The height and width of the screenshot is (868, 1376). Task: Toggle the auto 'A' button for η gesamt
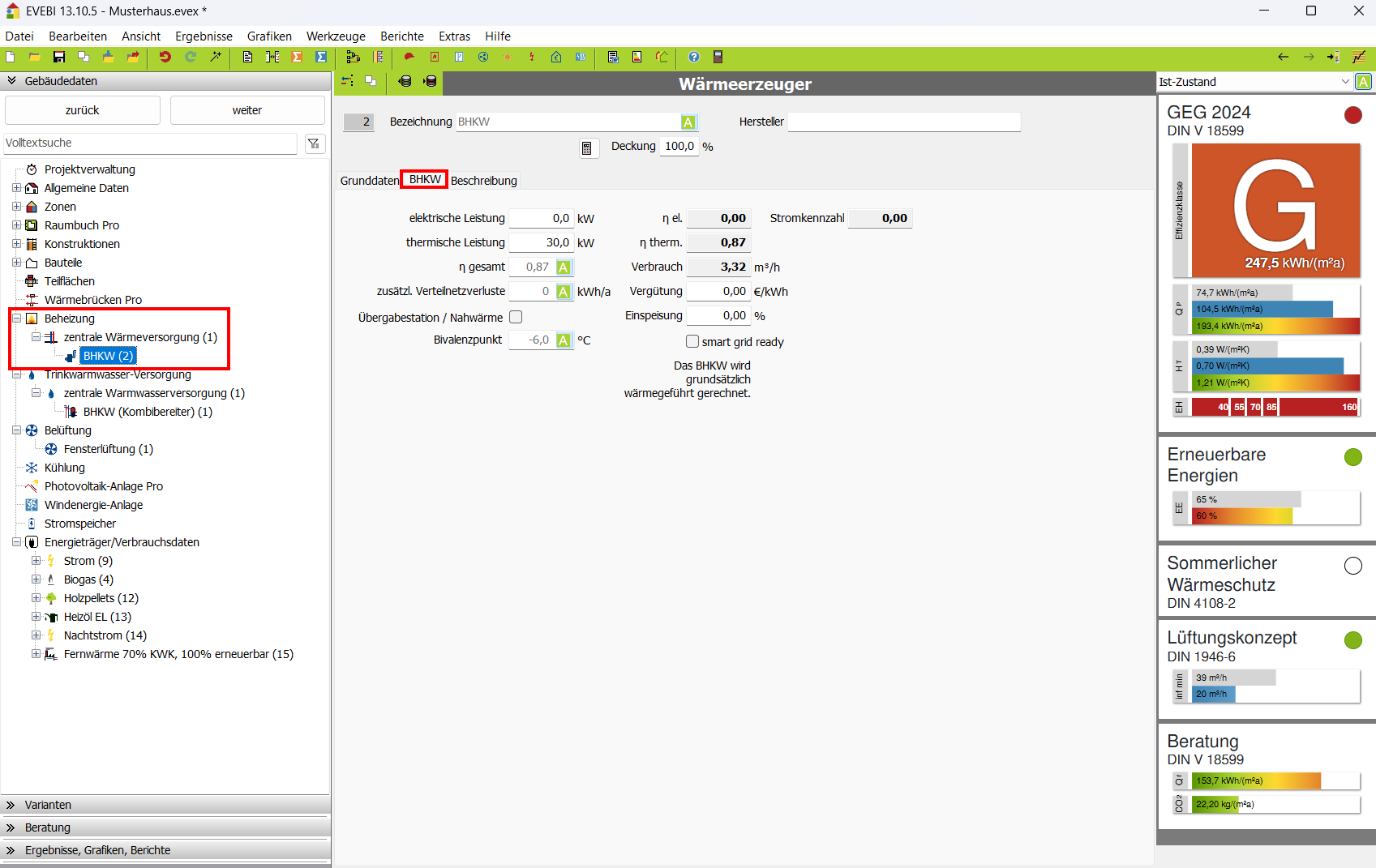pos(564,267)
